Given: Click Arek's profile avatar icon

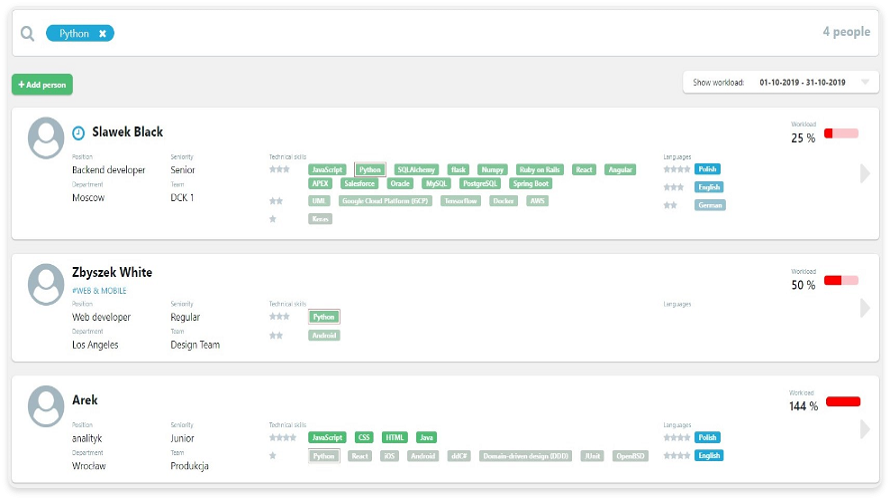Looking at the screenshot, I should coord(46,406).
